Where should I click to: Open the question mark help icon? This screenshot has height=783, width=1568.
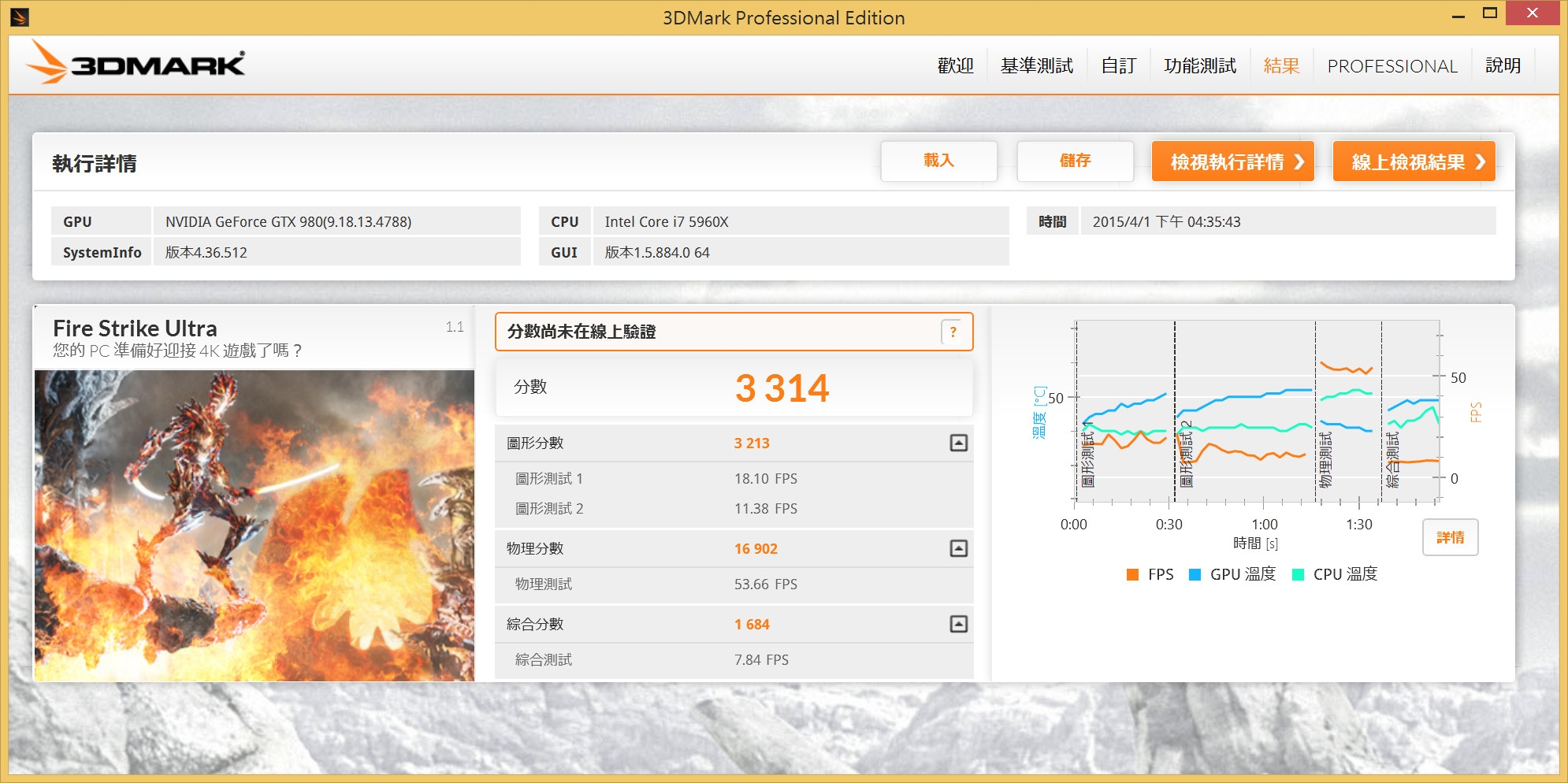coord(953,332)
